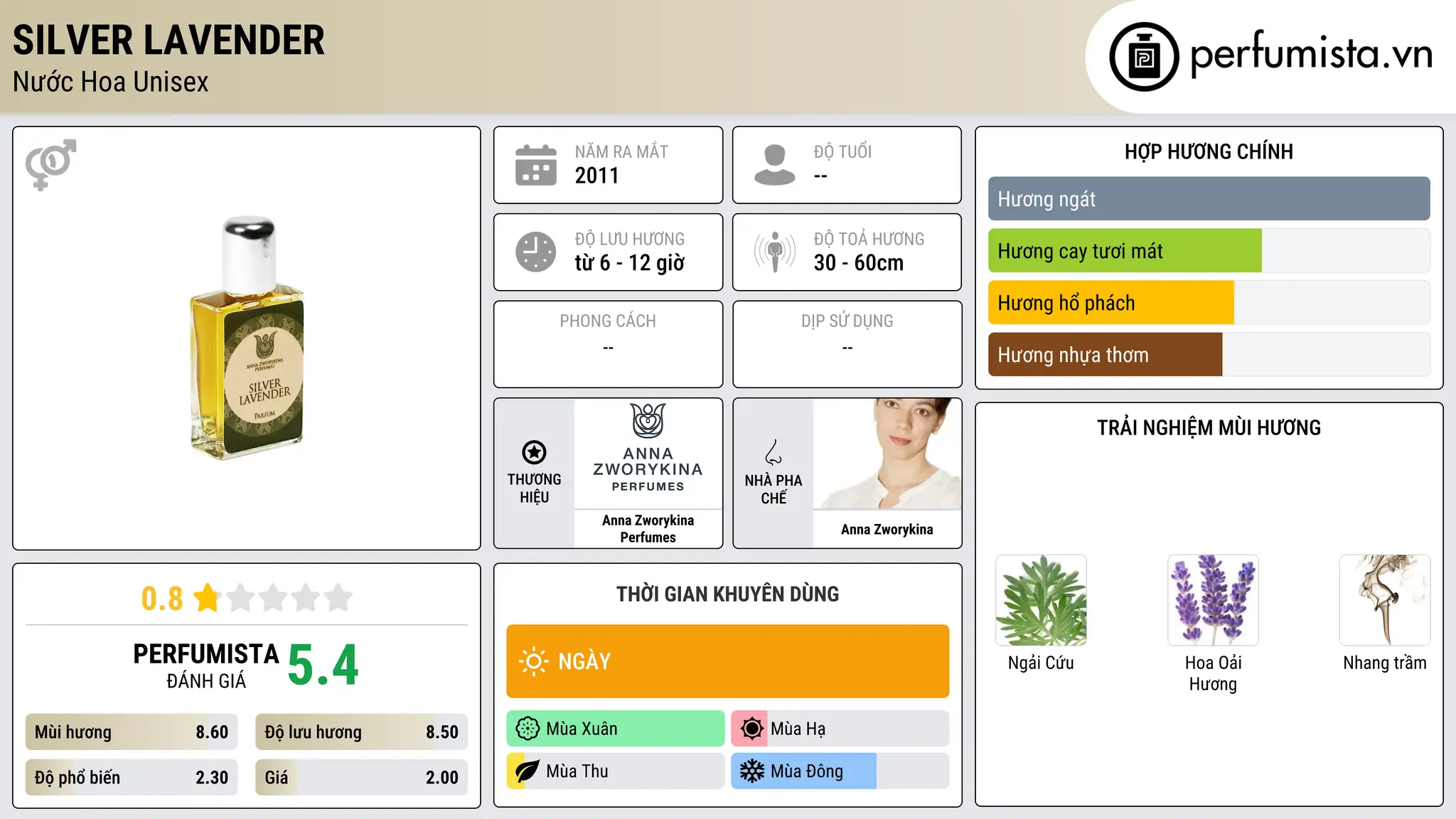Click the Hoa Oải Hương lavender image
Image resolution: width=1456 pixels, height=819 pixels.
pyautogui.click(x=1213, y=600)
